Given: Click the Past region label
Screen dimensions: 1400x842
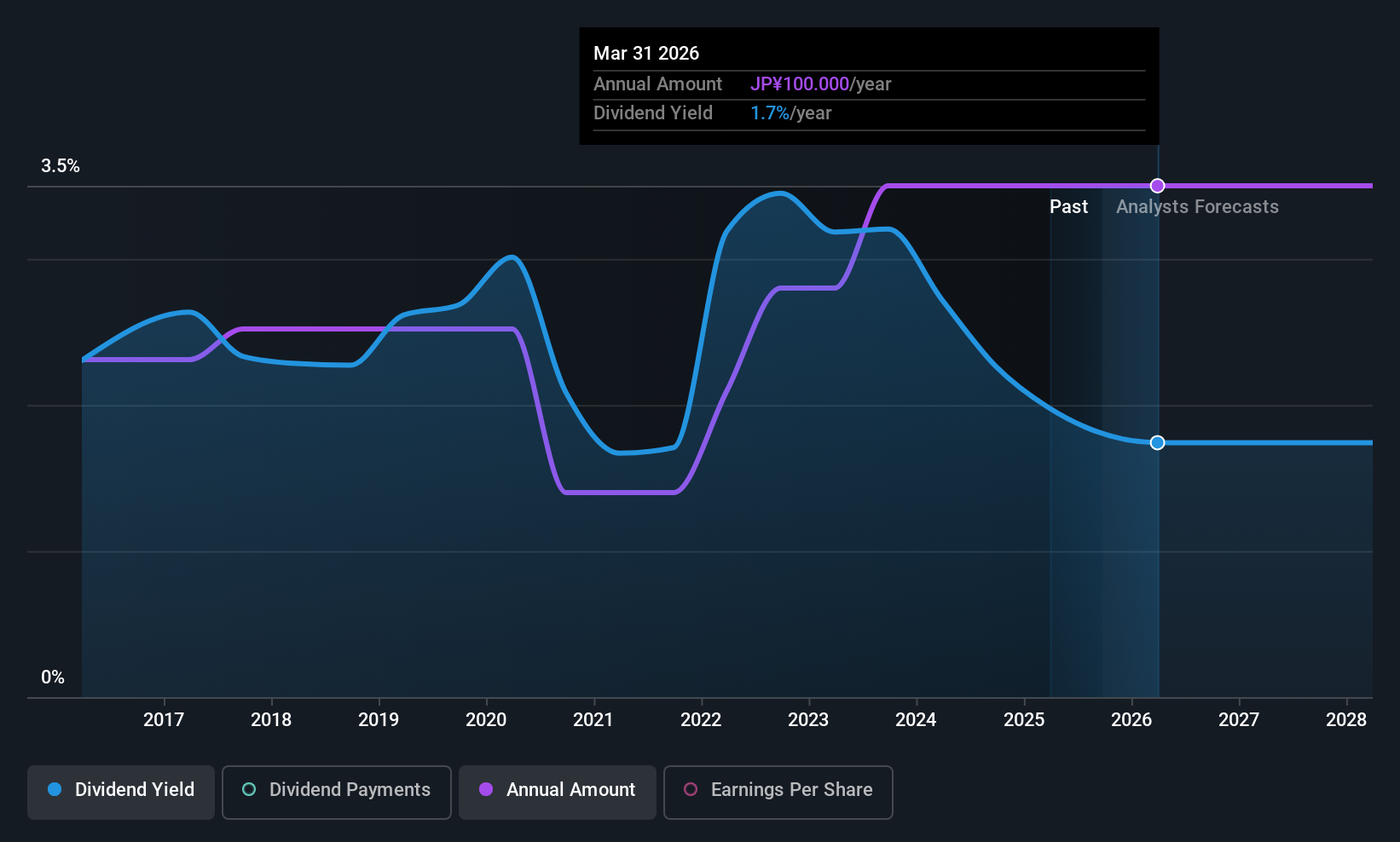Looking at the screenshot, I should pyautogui.click(x=1068, y=207).
